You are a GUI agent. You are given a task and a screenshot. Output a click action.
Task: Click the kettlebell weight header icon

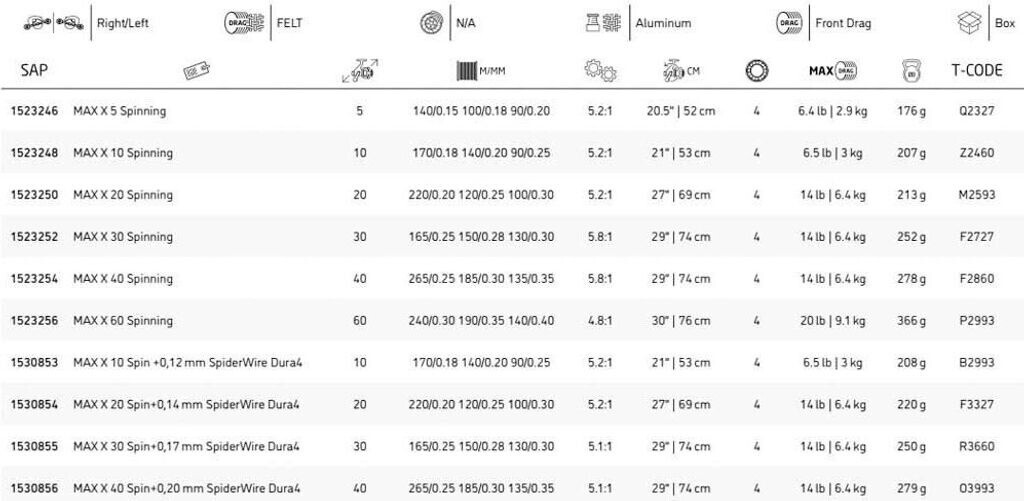[911, 71]
